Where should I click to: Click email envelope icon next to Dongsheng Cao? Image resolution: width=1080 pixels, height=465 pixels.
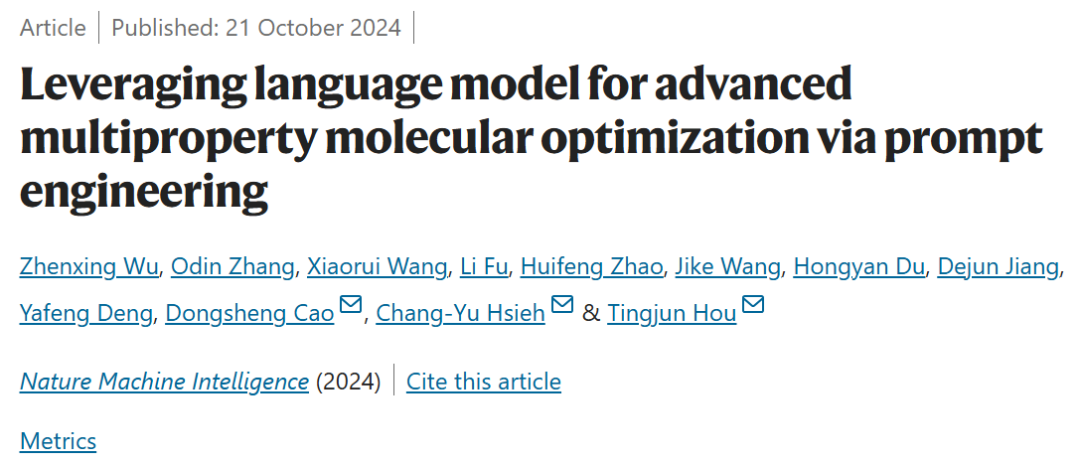click(x=351, y=305)
